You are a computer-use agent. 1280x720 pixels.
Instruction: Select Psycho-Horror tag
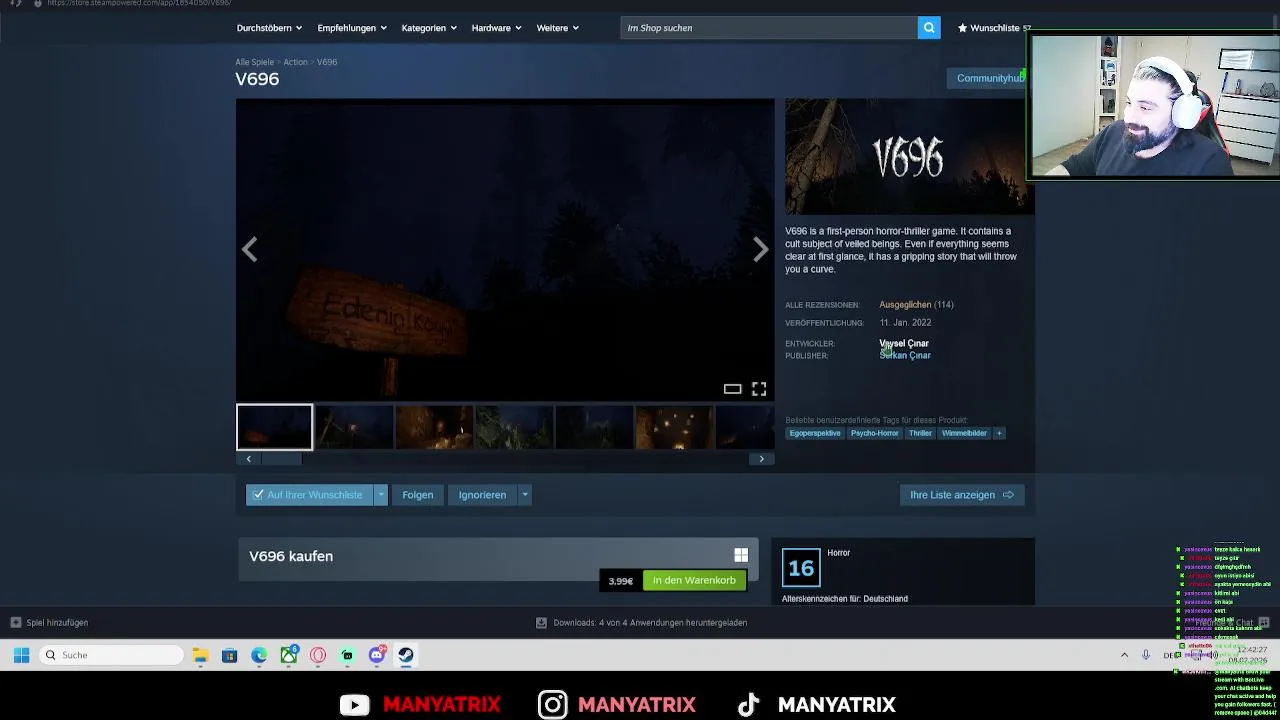(x=875, y=433)
